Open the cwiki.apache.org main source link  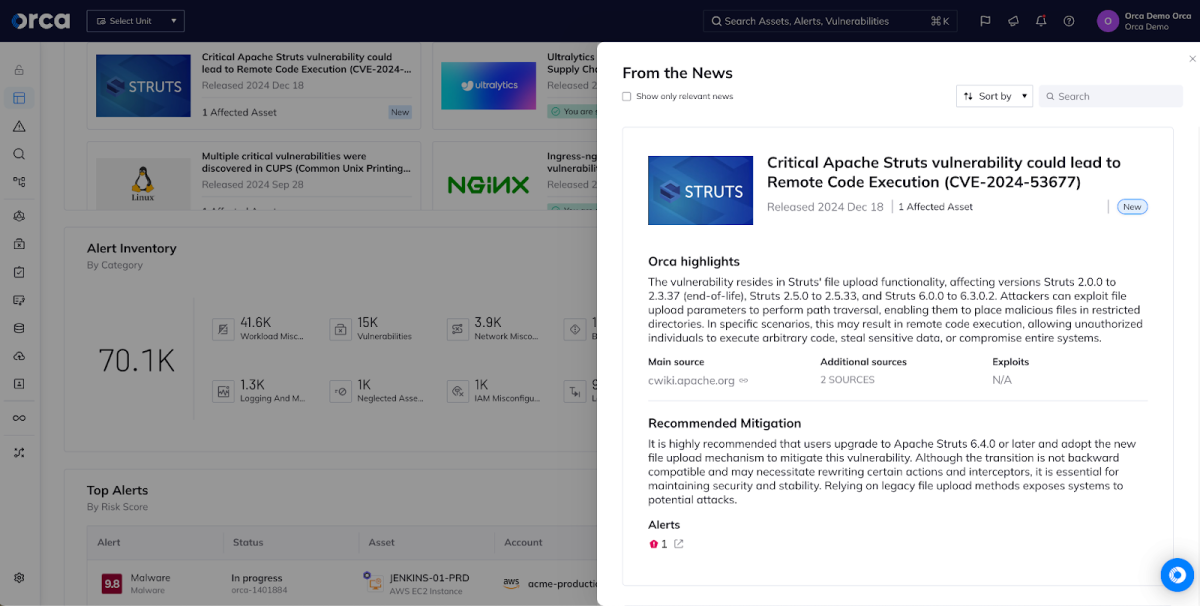(x=691, y=380)
